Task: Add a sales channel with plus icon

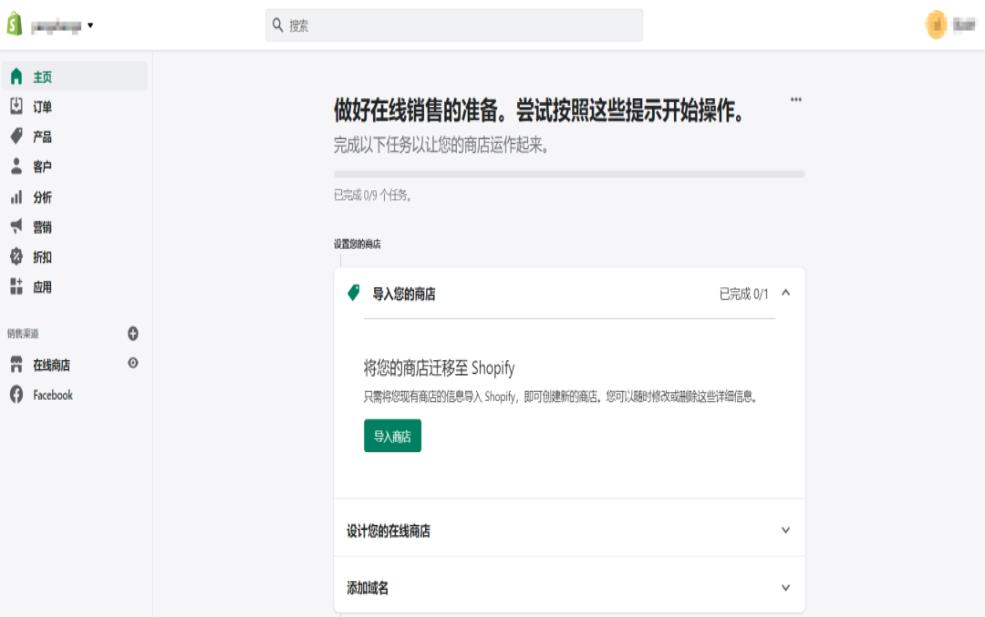Action: click(133, 333)
